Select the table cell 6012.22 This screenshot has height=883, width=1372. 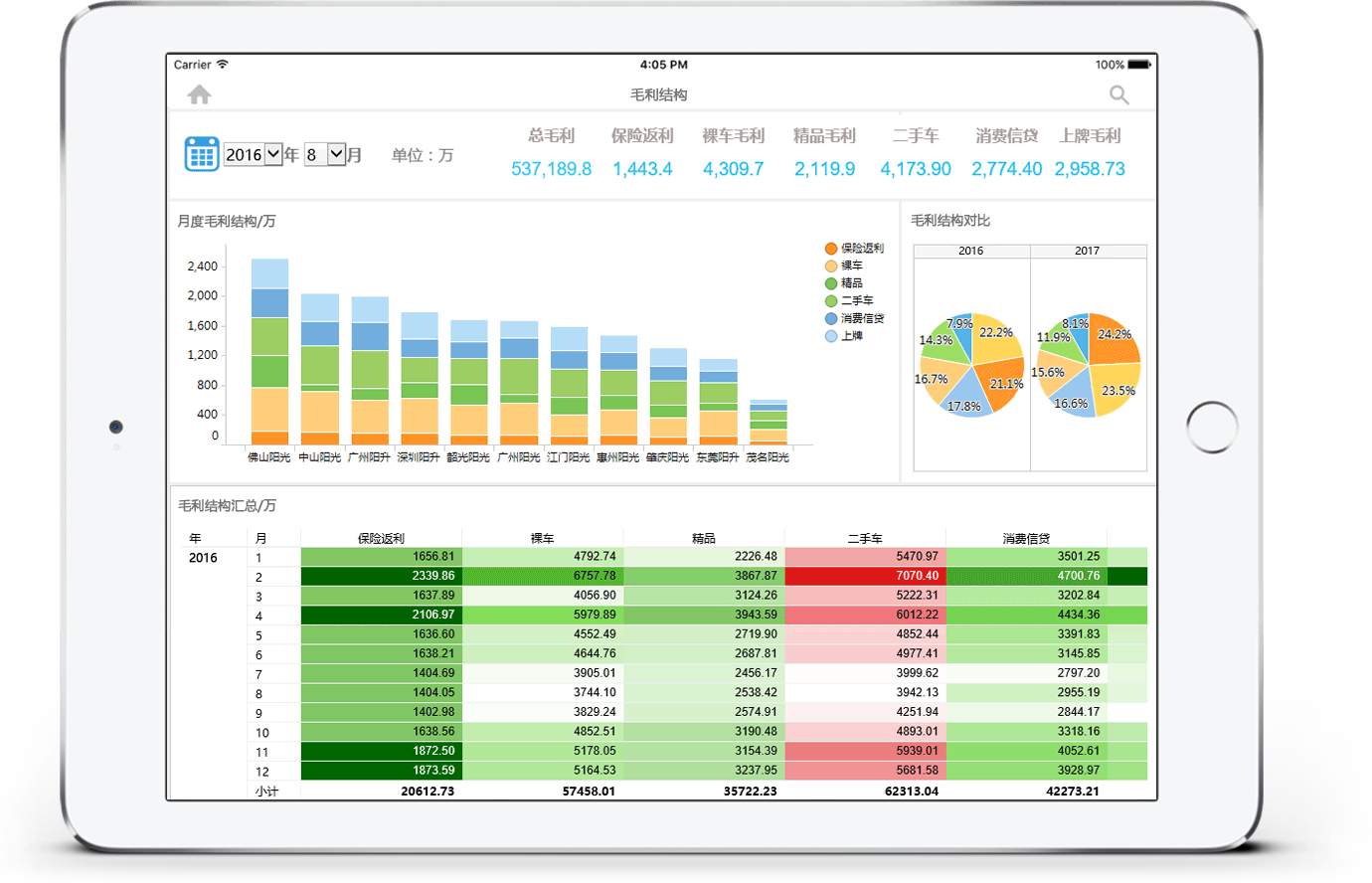click(x=865, y=615)
